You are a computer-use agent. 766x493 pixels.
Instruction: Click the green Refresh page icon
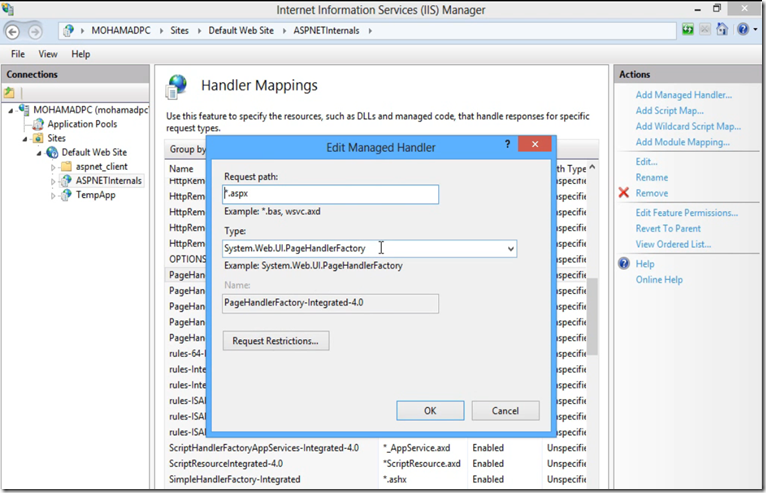(x=688, y=30)
